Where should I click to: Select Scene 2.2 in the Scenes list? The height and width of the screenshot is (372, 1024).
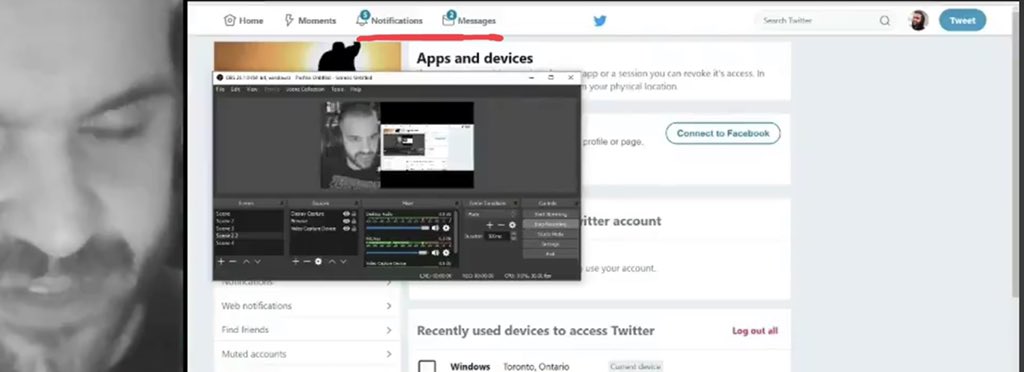pyautogui.click(x=249, y=236)
